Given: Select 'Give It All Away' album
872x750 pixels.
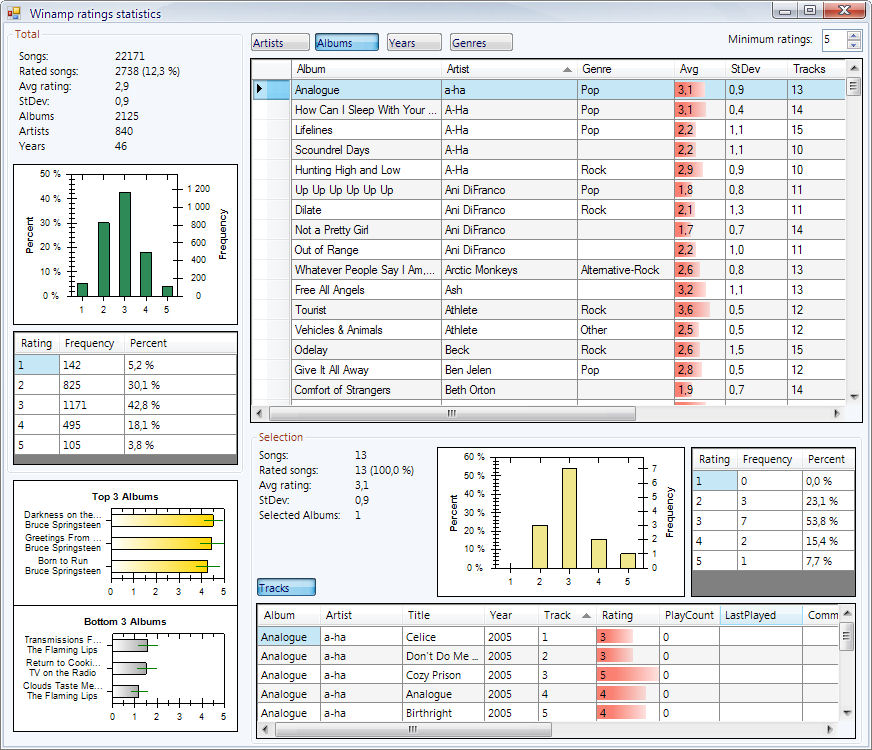Looking at the screenshot, I should click(366, 370).
